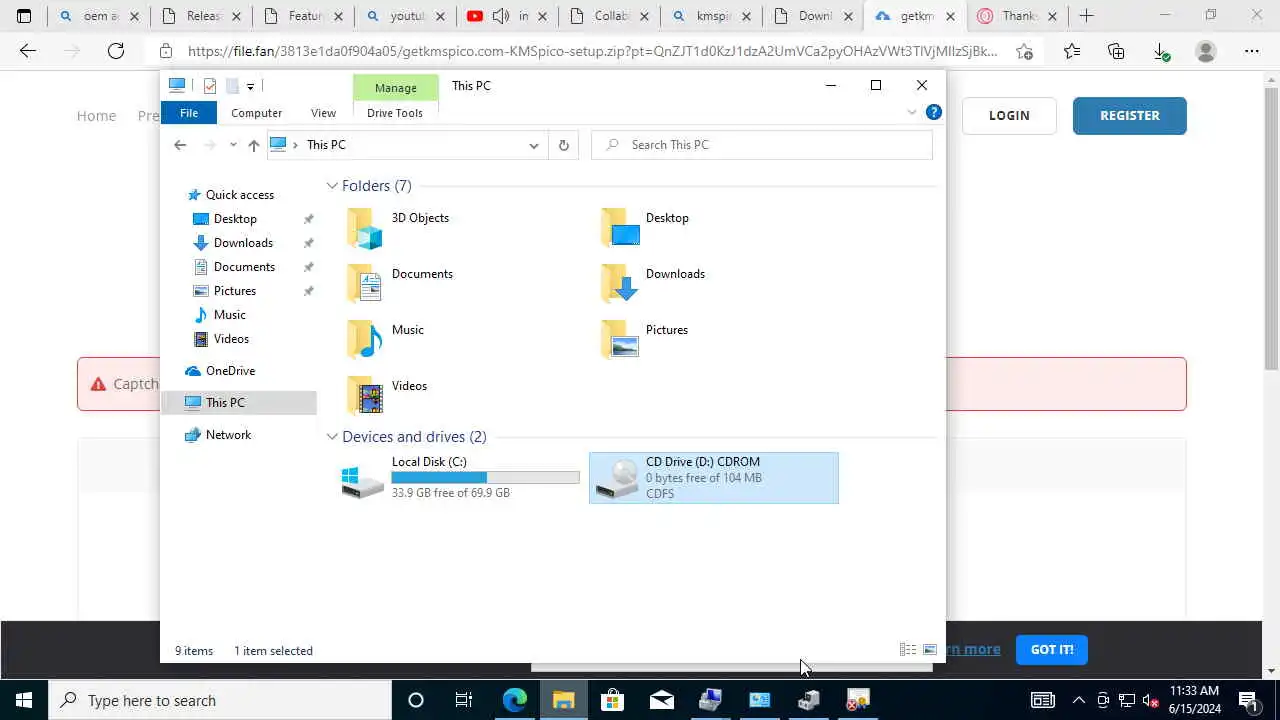The height and width of the screenshot is (720, 1280).
Task: Go back in Edge browser
Action: click(28, 51)
